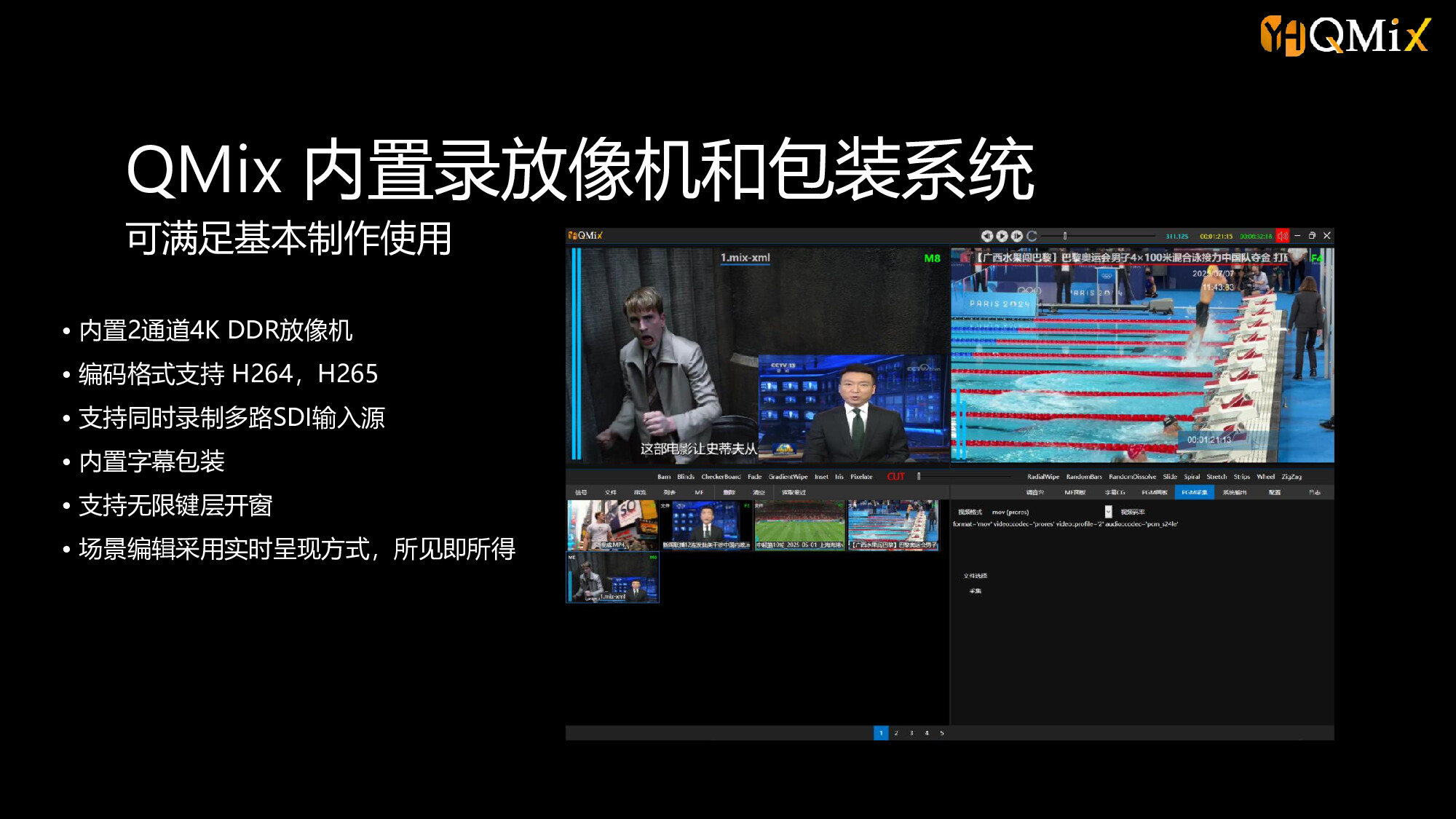
Task: Click the red CUT button
Action: pos(895,477)
